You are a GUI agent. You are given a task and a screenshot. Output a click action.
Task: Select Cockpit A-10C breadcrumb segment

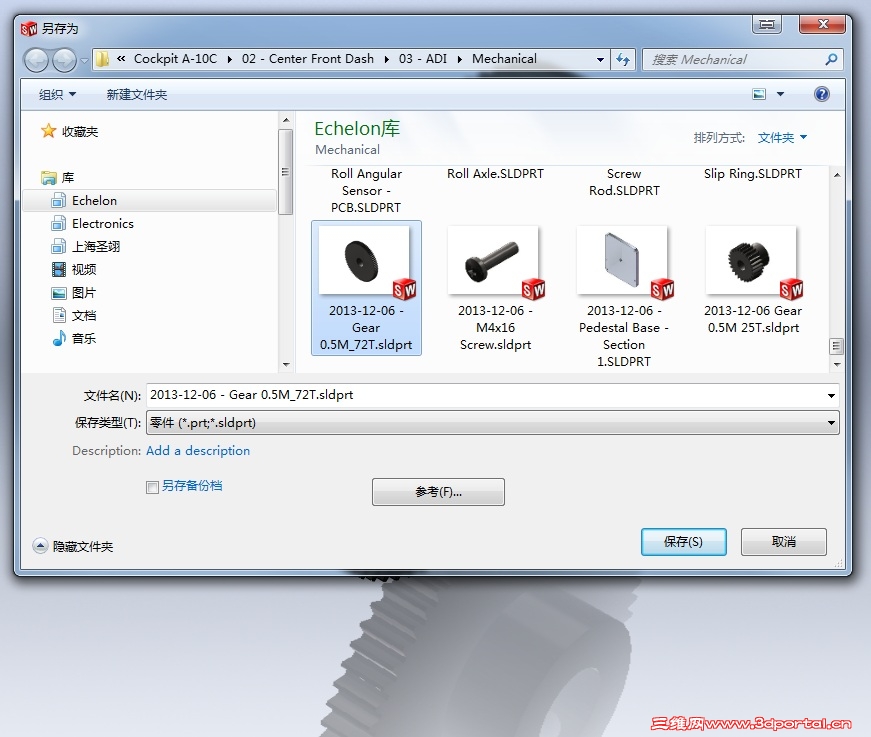[x=175, y=59]
